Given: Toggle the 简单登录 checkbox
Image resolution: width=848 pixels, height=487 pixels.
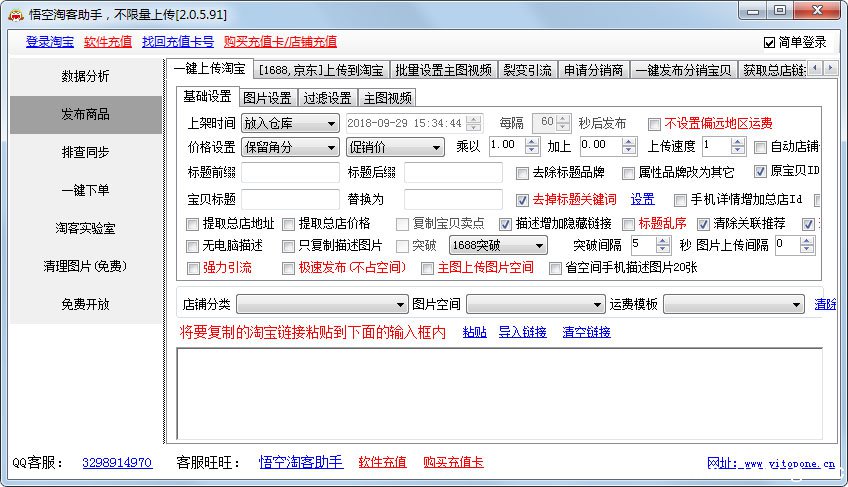Looking at the screenshot, I should [769, 42].
